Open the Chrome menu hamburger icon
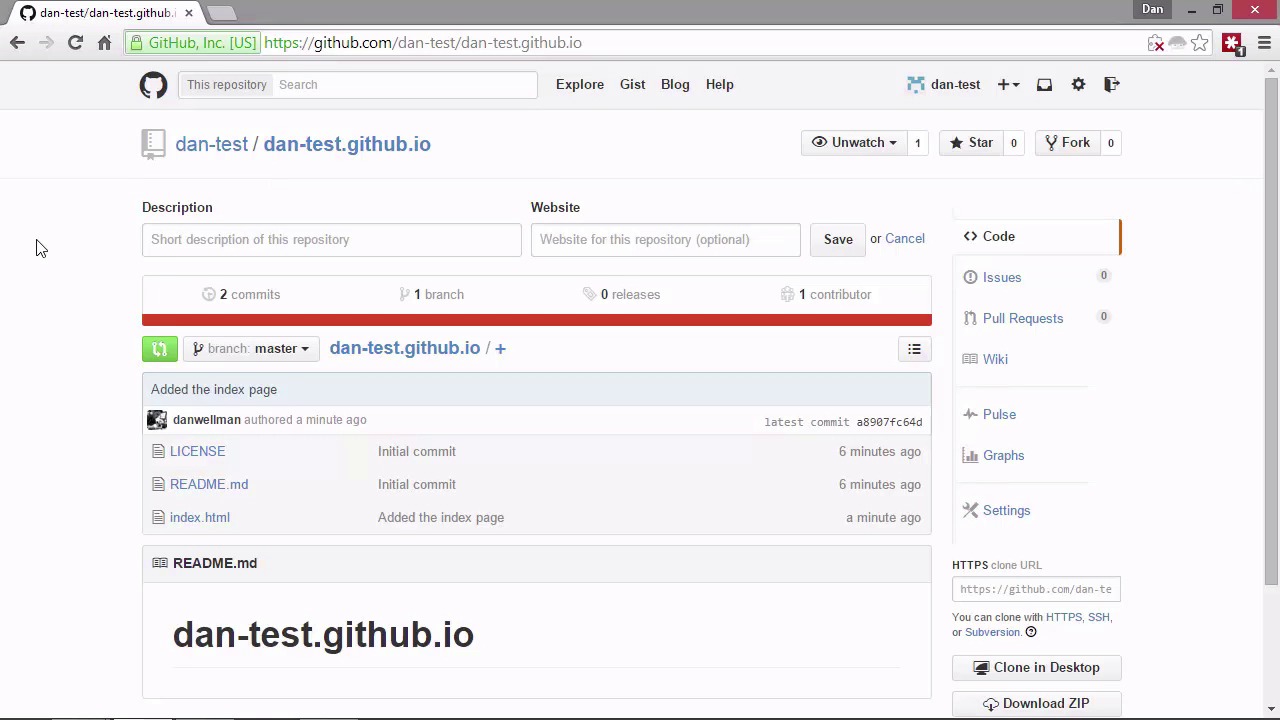The width and height of the screenshot is (1280, 720). point(1264,43)
